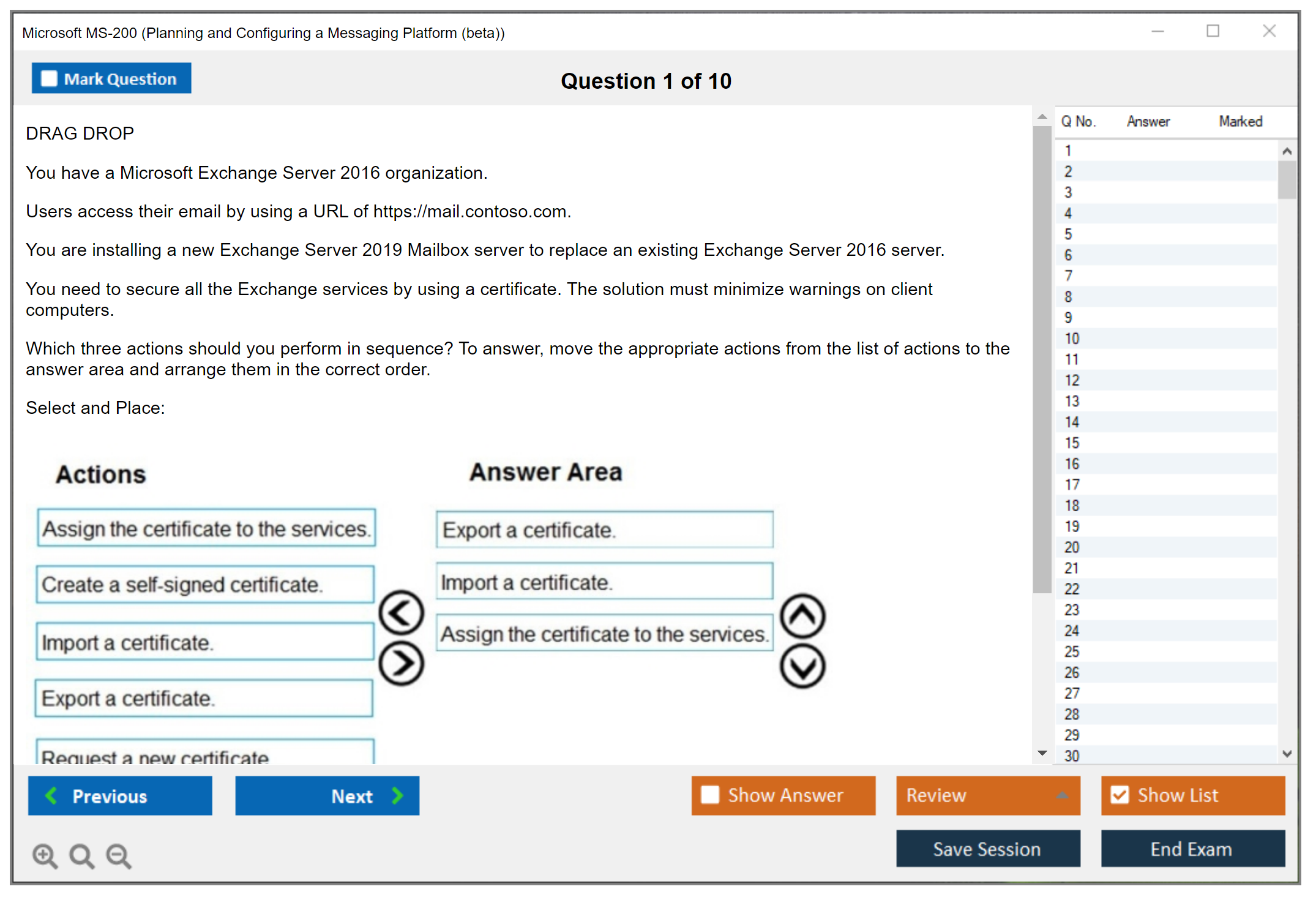This screenshot has width=1316, height=900.
Task: Click the move-up circular arrow
Action: (x=802, y=616)
